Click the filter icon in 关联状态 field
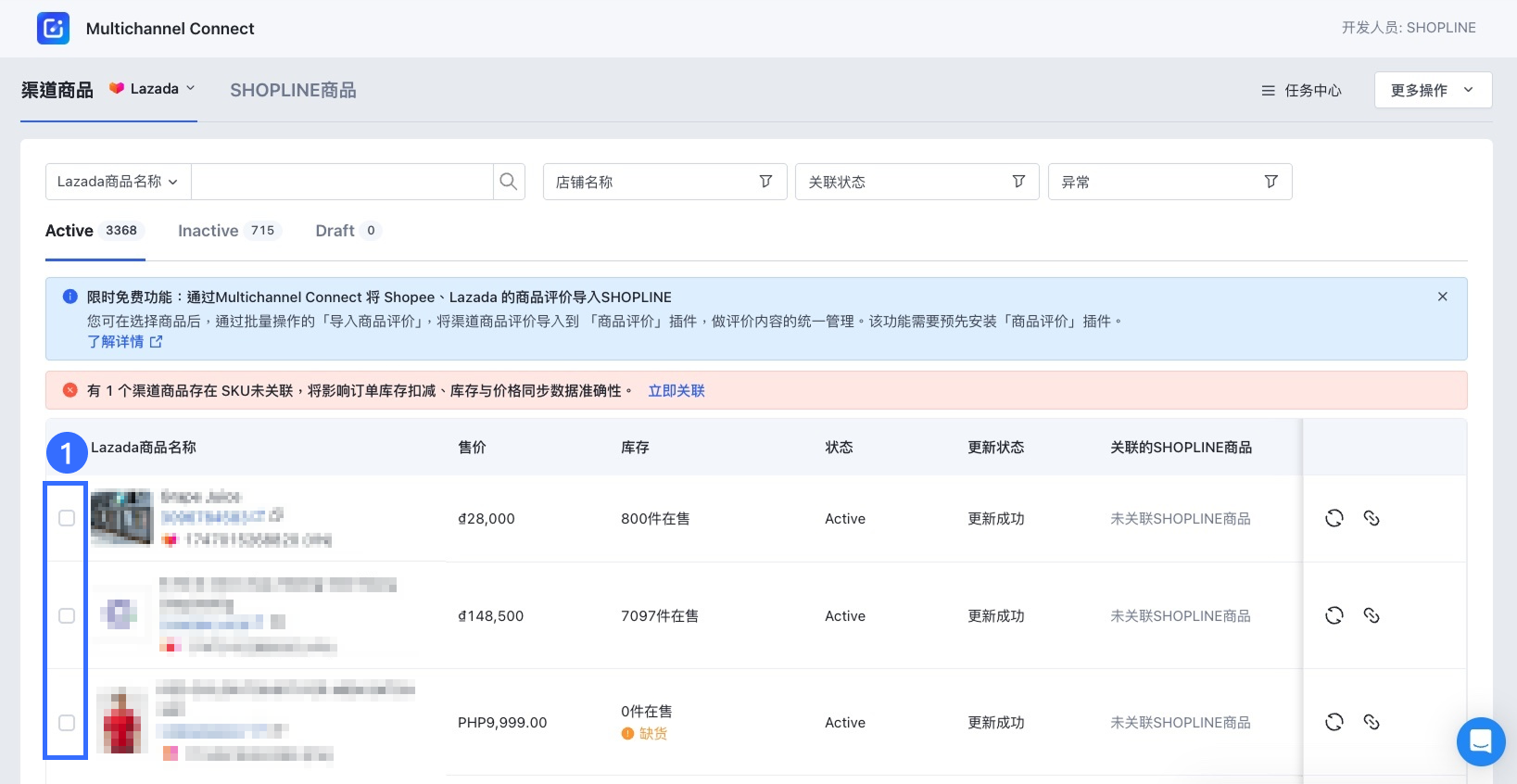 click(x=1018, y=182)
